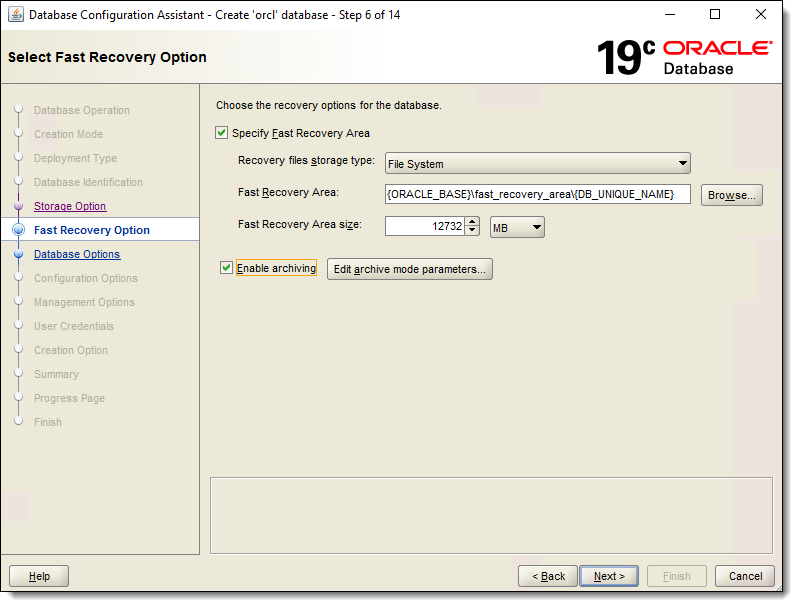Viewport: 798px width, 607px height.
Task: Click the Cancel button
Action: tap(745, 576)
